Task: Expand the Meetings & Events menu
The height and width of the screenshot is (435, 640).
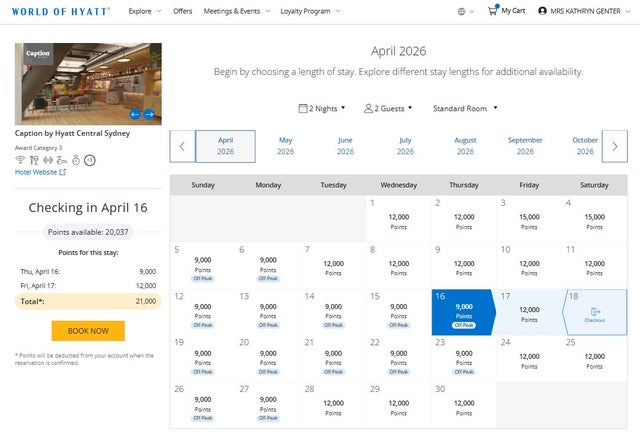Action: click(237, 11)
